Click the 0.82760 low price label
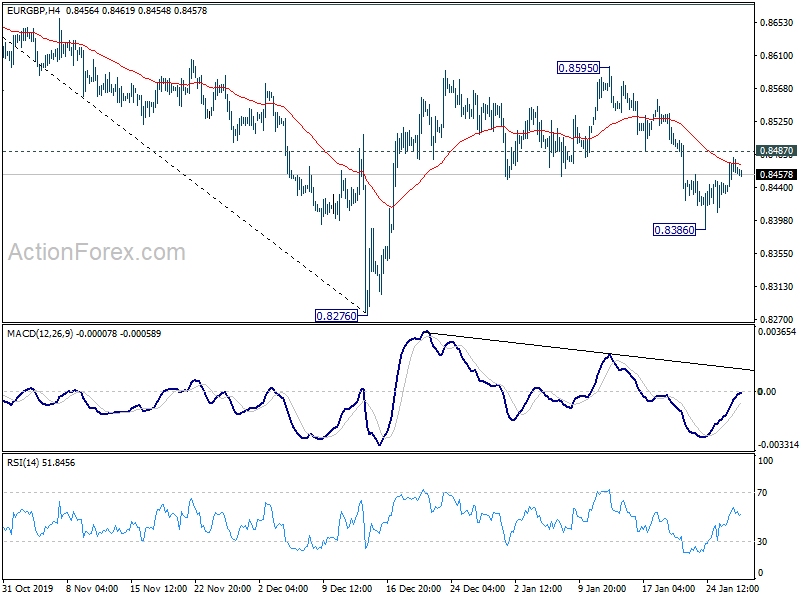The image size is (800, 600). tap(336, 316)
